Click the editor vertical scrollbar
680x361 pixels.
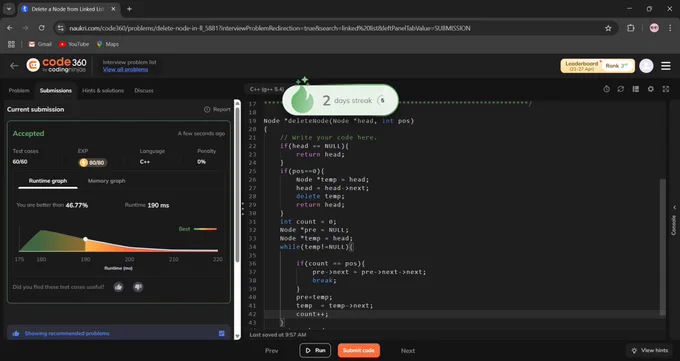coord(662,247)
